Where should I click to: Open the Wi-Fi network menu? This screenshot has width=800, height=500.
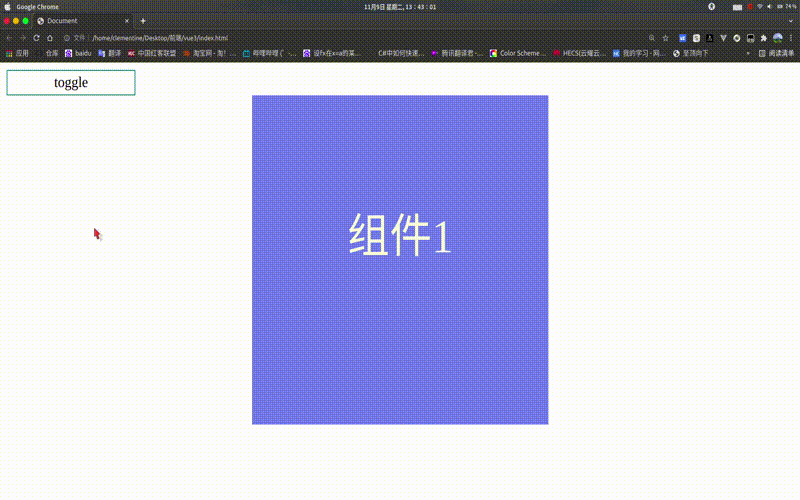pos(760,7)
